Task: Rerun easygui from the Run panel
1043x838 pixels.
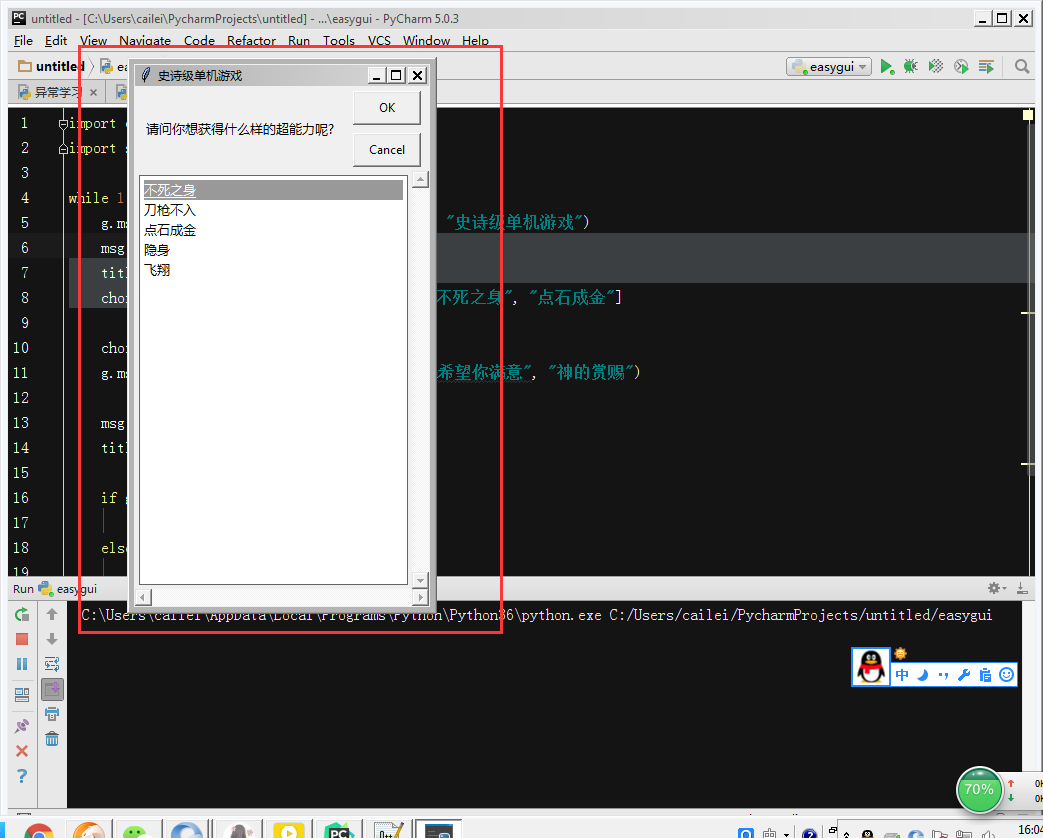Action: (22, 614)
